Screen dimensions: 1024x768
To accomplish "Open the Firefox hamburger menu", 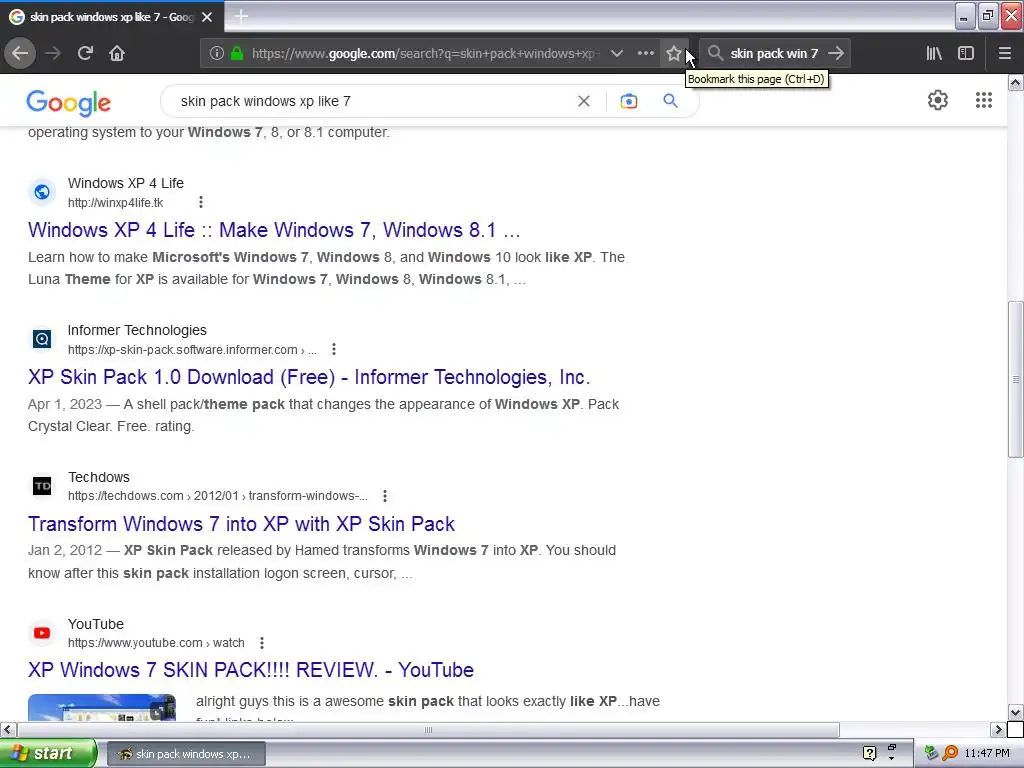I will tap(1004, 54).
